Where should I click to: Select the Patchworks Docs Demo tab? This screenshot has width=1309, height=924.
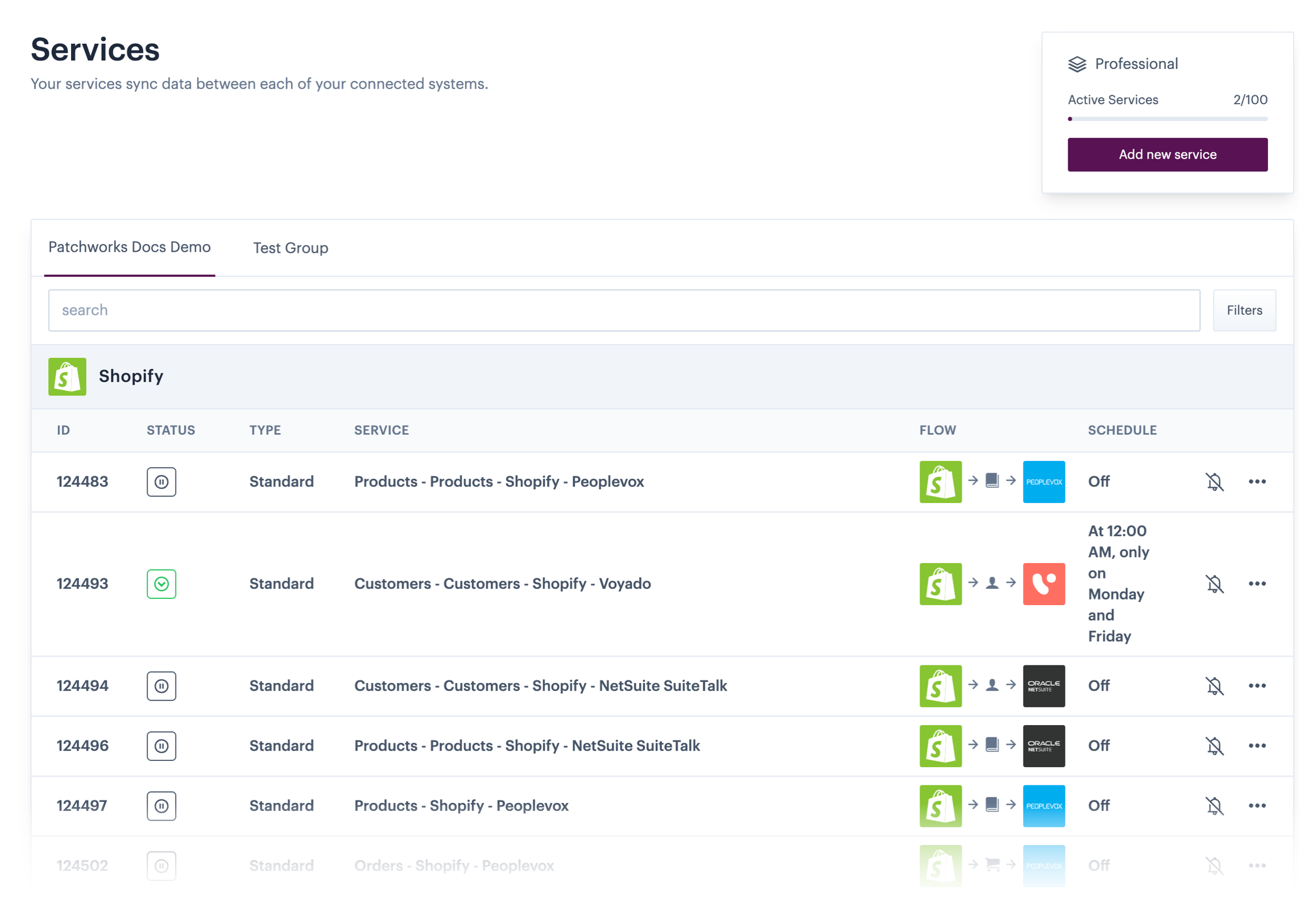tap(130, 247)
